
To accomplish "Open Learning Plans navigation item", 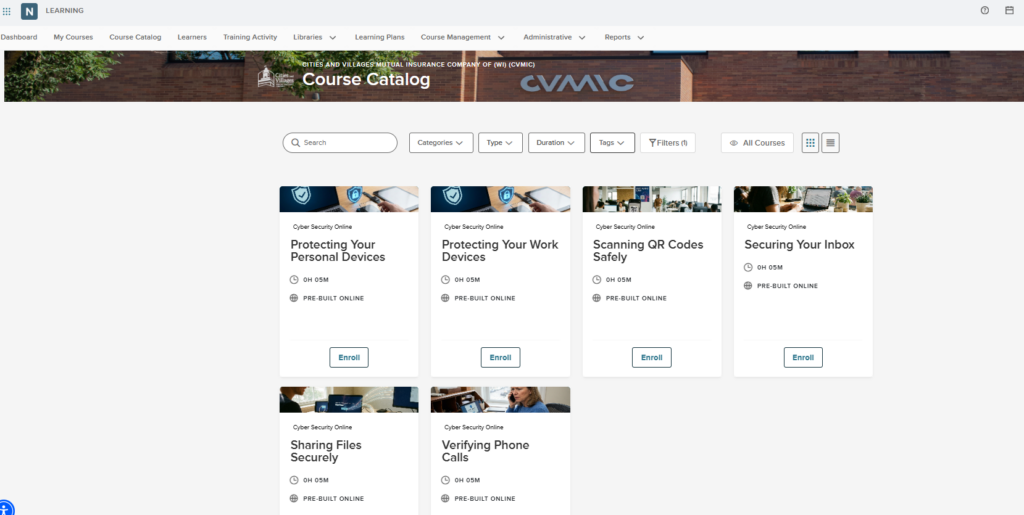I will 379,37.
